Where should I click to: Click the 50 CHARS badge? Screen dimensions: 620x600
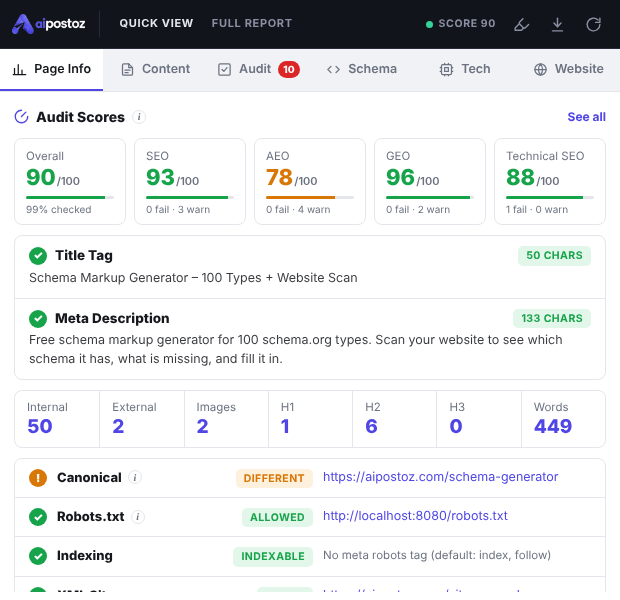pos(554,256)
